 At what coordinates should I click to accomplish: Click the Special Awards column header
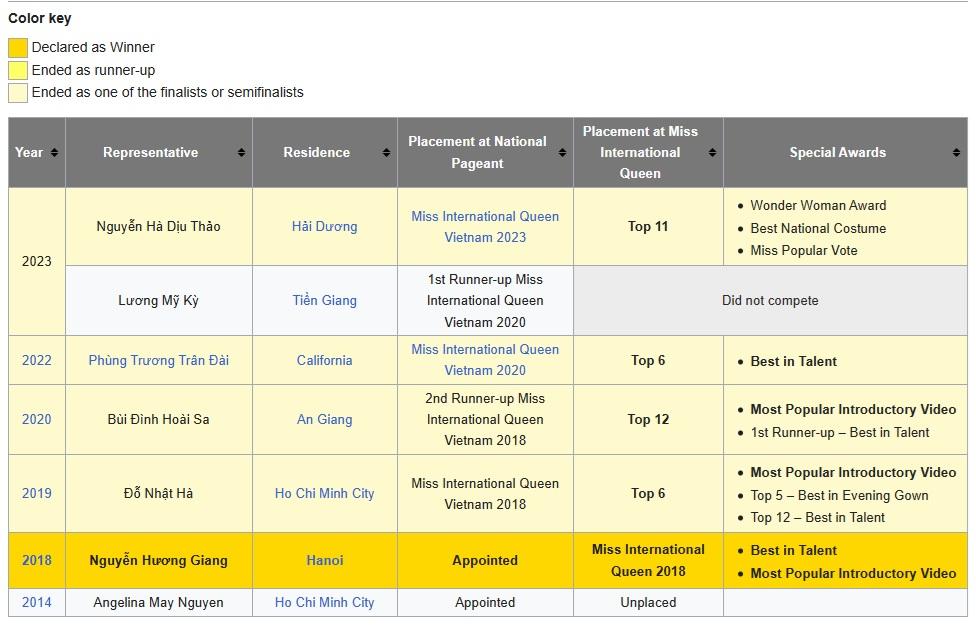pyautogui.click(x=845, y=152)
